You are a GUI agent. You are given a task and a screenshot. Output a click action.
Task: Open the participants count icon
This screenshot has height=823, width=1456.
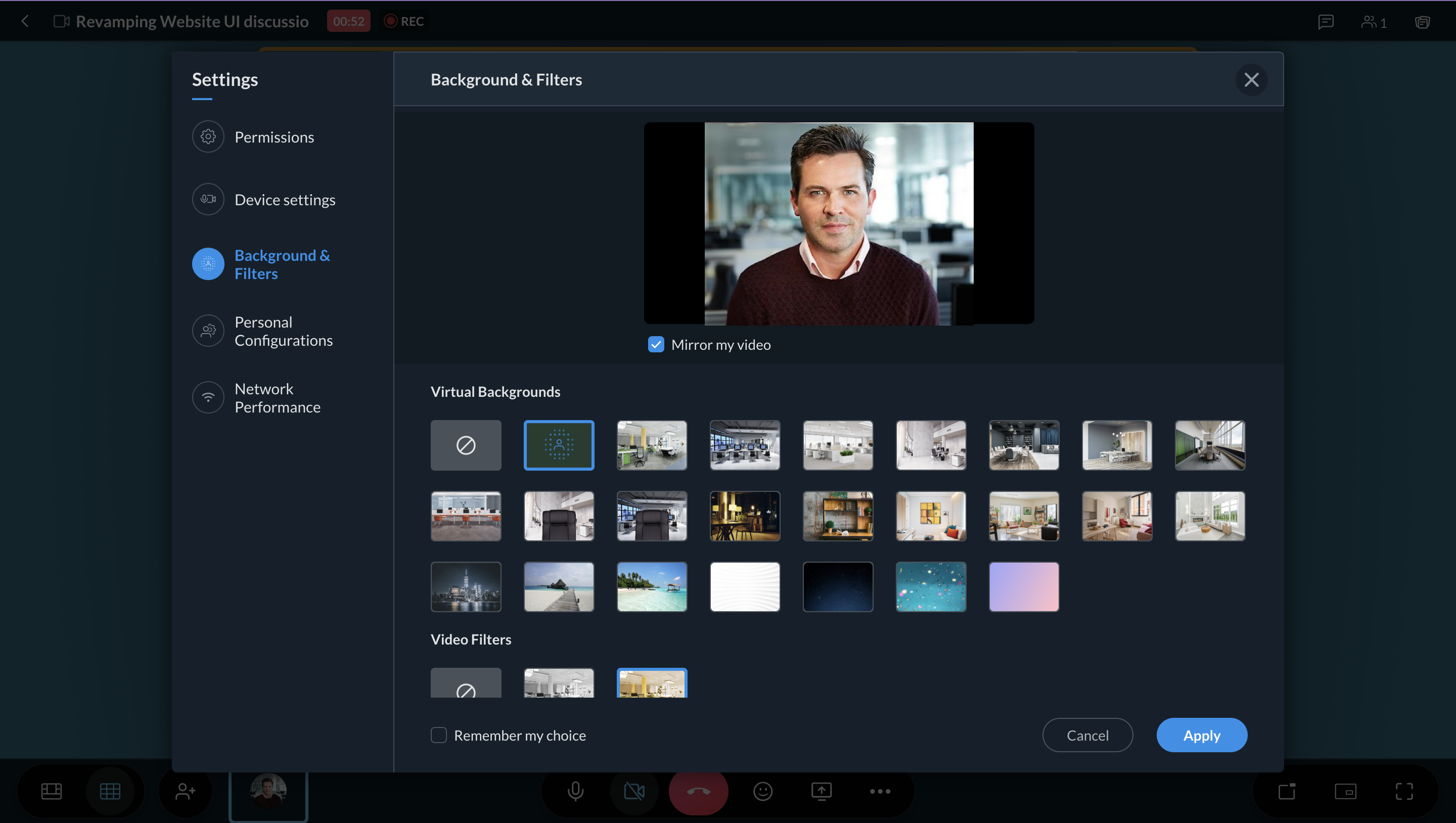[1373, 21]
